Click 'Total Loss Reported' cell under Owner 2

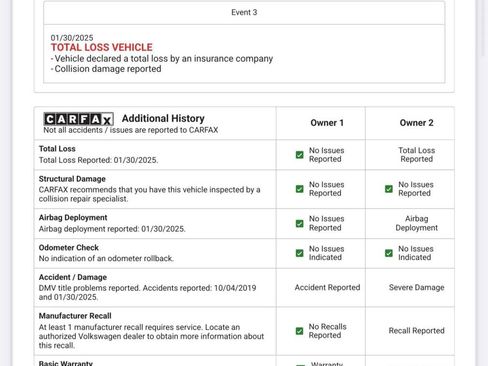coord(417,155)
